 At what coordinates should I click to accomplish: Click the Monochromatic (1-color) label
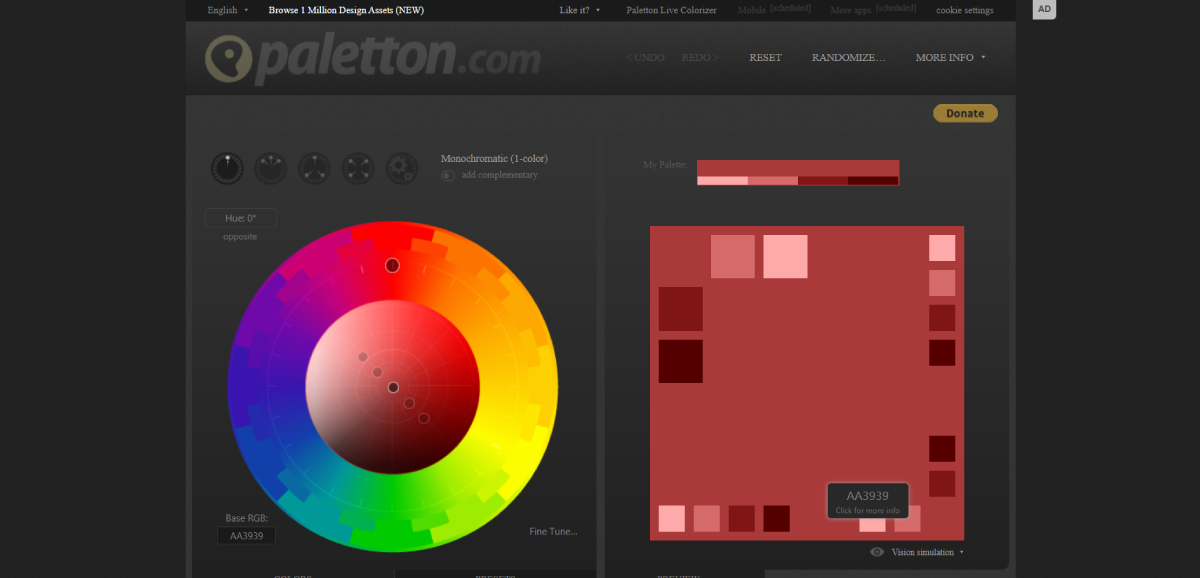point(494,158)
